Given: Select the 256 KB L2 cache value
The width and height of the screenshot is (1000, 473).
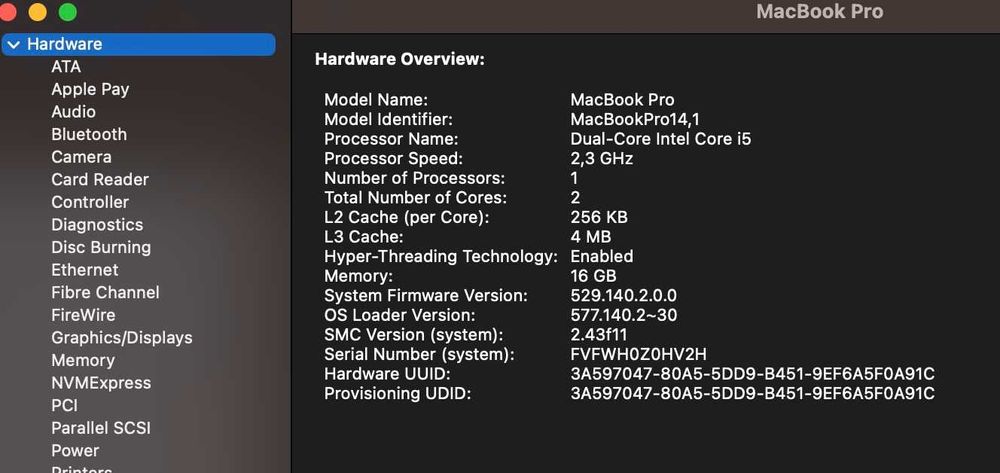Looking at the screenshot, I should click(x=599, y=217).
